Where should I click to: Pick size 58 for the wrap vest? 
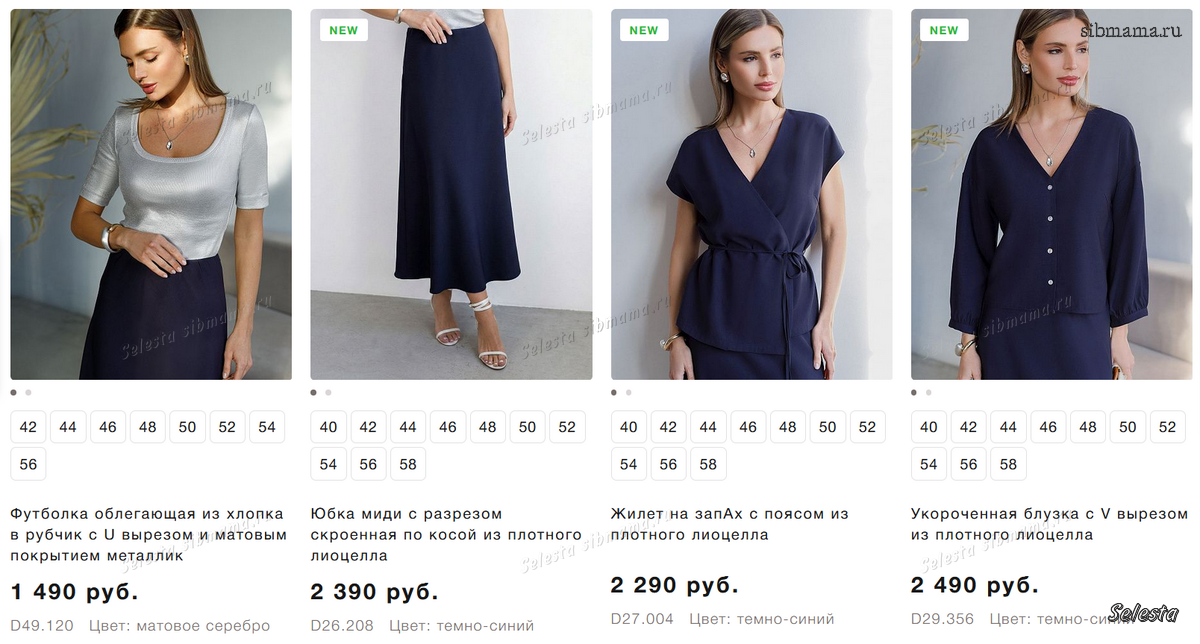(708, 464)
